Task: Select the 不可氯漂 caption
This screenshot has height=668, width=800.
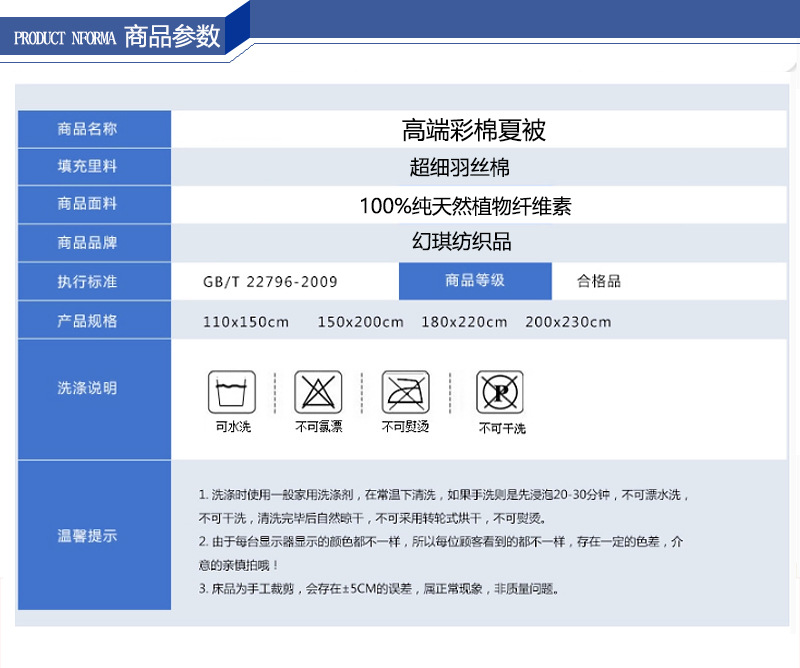Action: (319, 427)
